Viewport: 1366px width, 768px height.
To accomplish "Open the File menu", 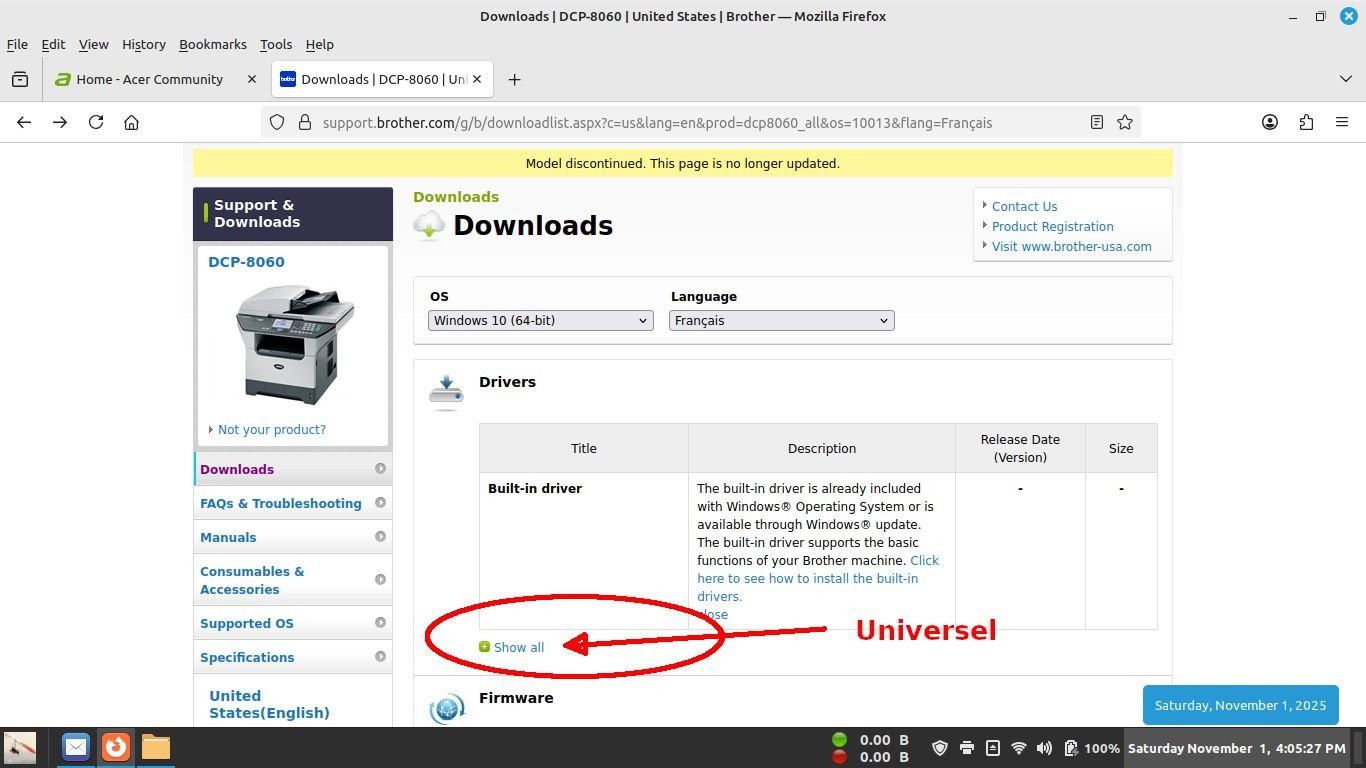I will pyautogui.click(x=17, y=44).
